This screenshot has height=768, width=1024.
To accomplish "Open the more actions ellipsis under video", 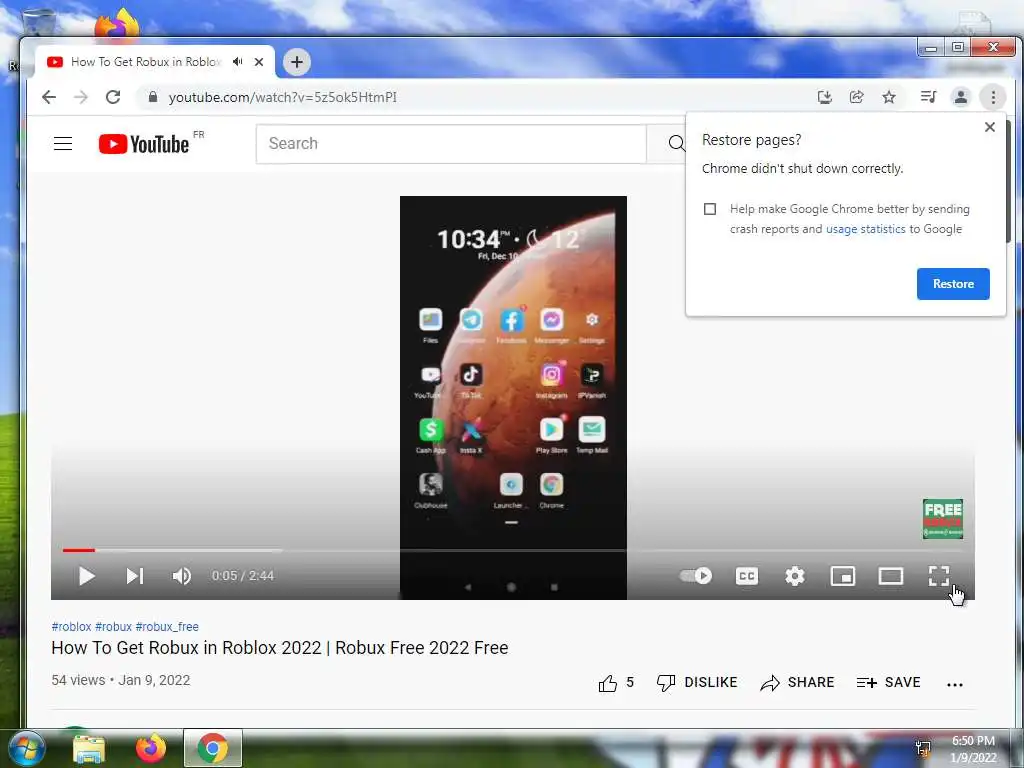I will 955,684.
